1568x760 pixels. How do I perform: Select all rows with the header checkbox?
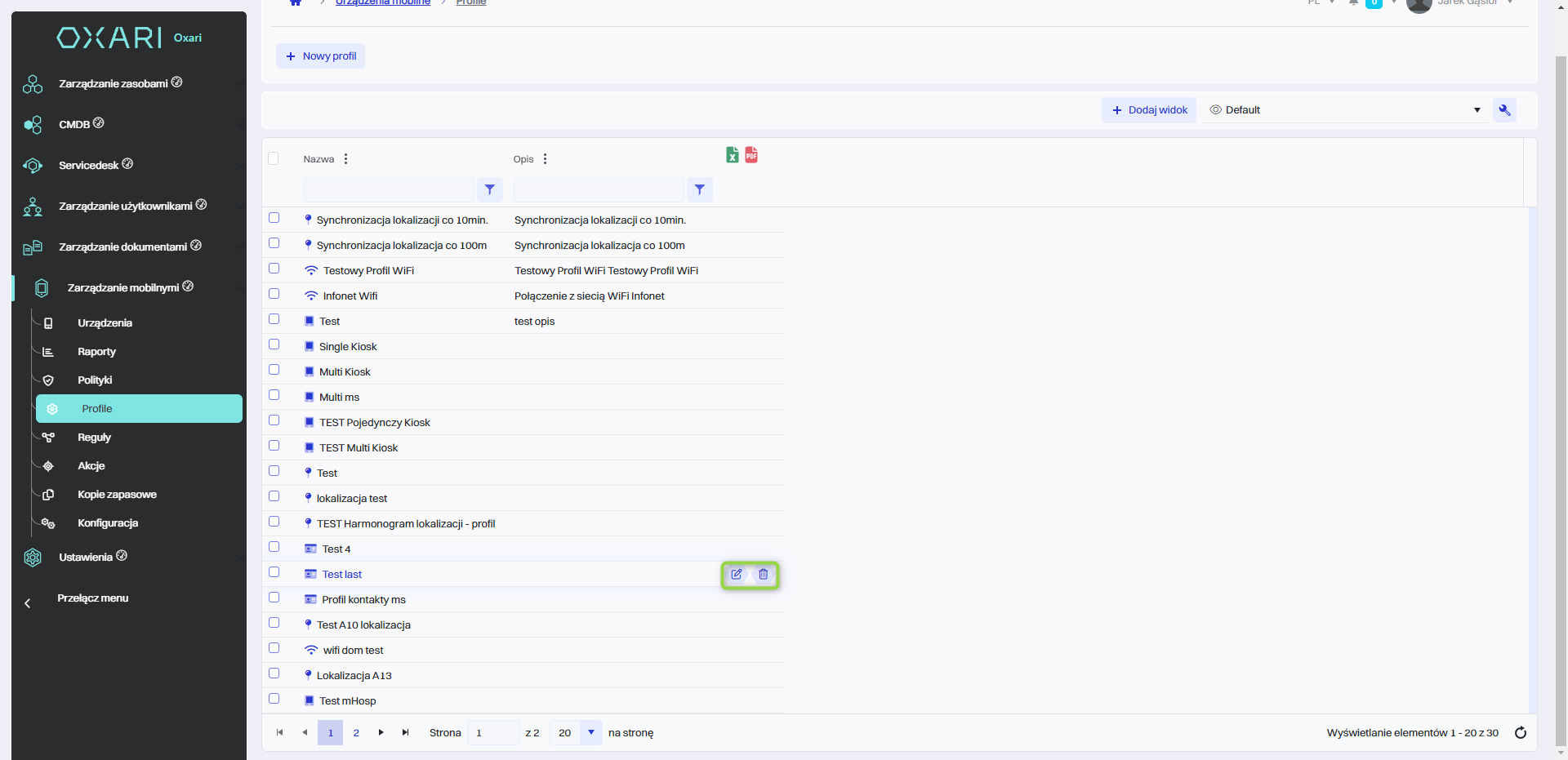274,158
